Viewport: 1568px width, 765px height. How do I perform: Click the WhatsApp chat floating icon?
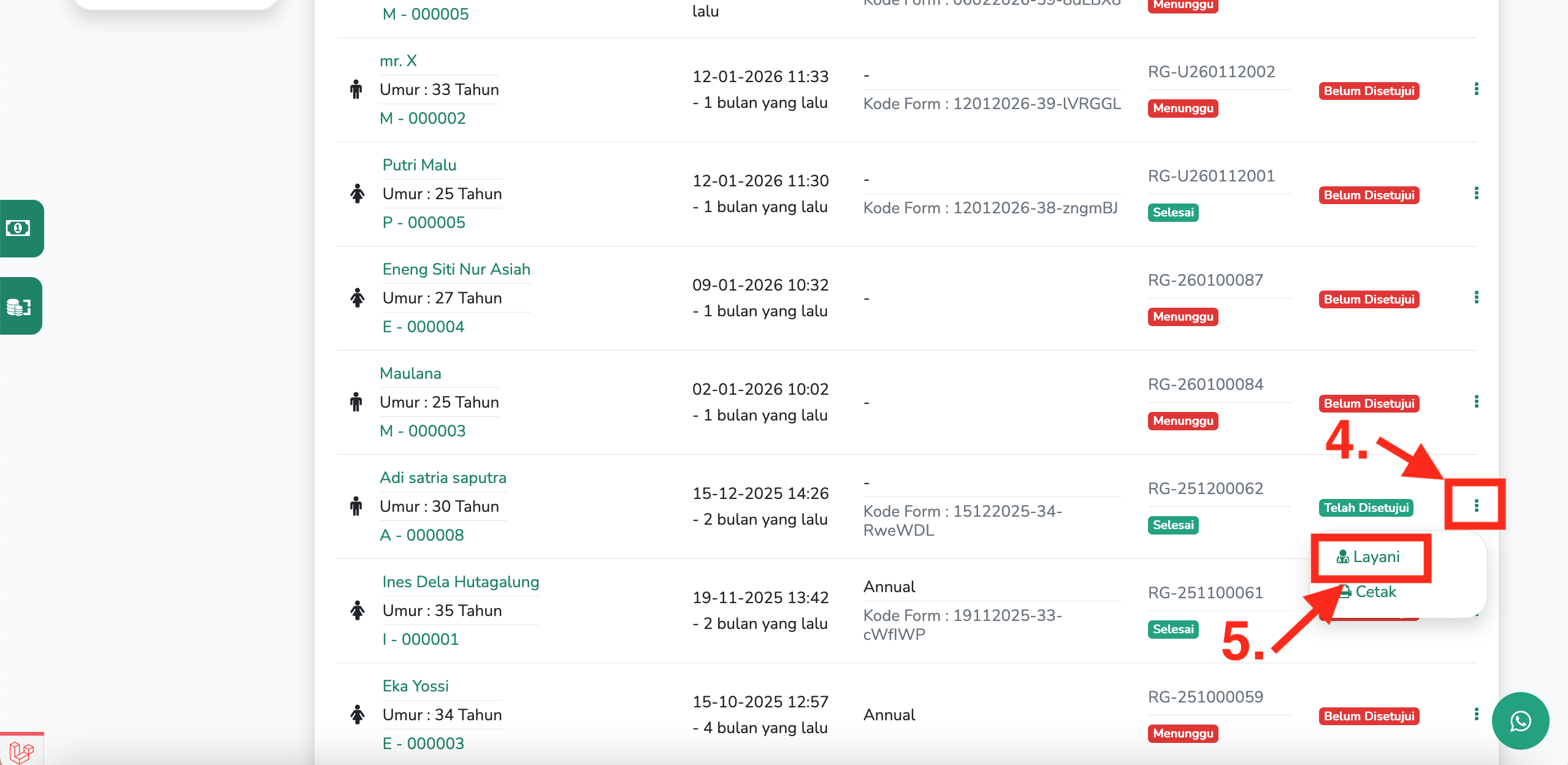[1520, 721]
